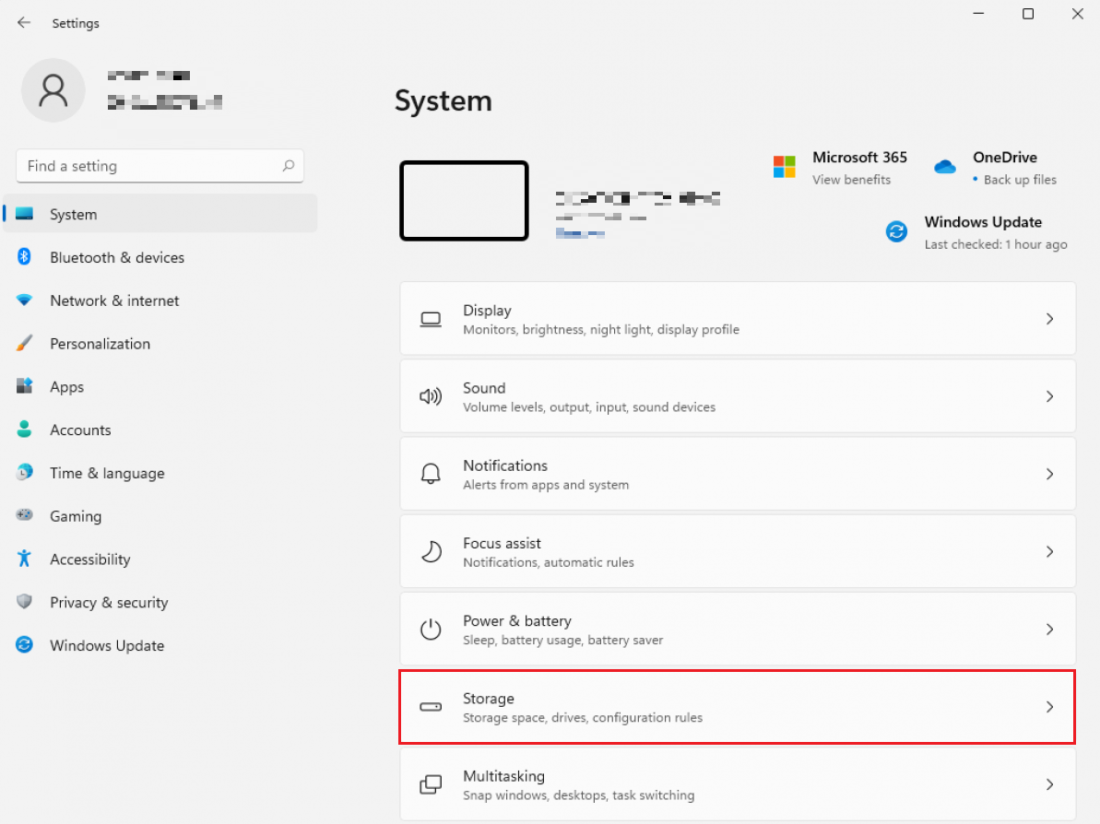Click the Personalization brush icon
The height and width of the screenshot is (824, 1100).
tap(25, 343)
